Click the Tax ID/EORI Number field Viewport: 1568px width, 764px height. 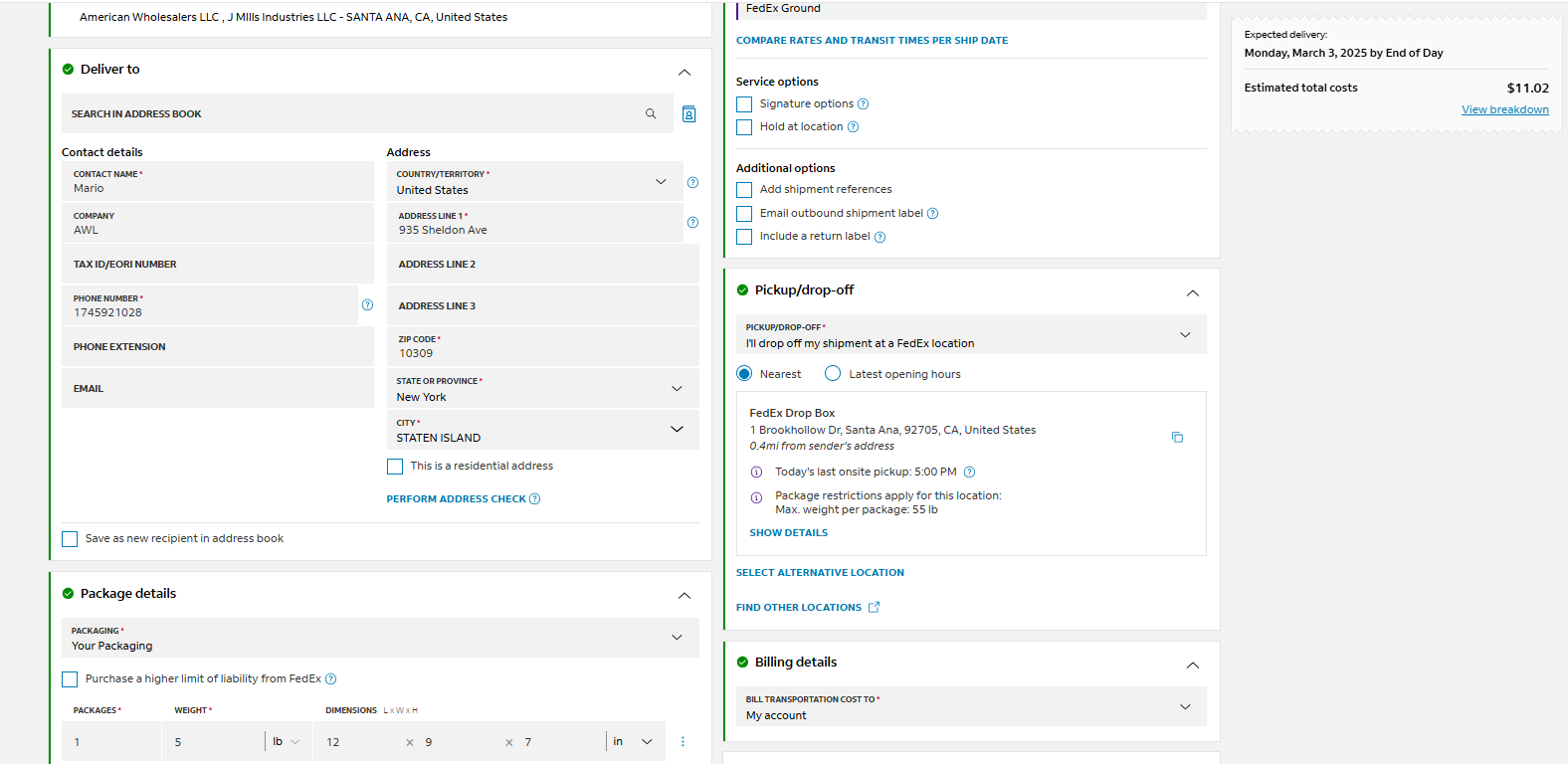pyautogui.click(x=218, y=265)
